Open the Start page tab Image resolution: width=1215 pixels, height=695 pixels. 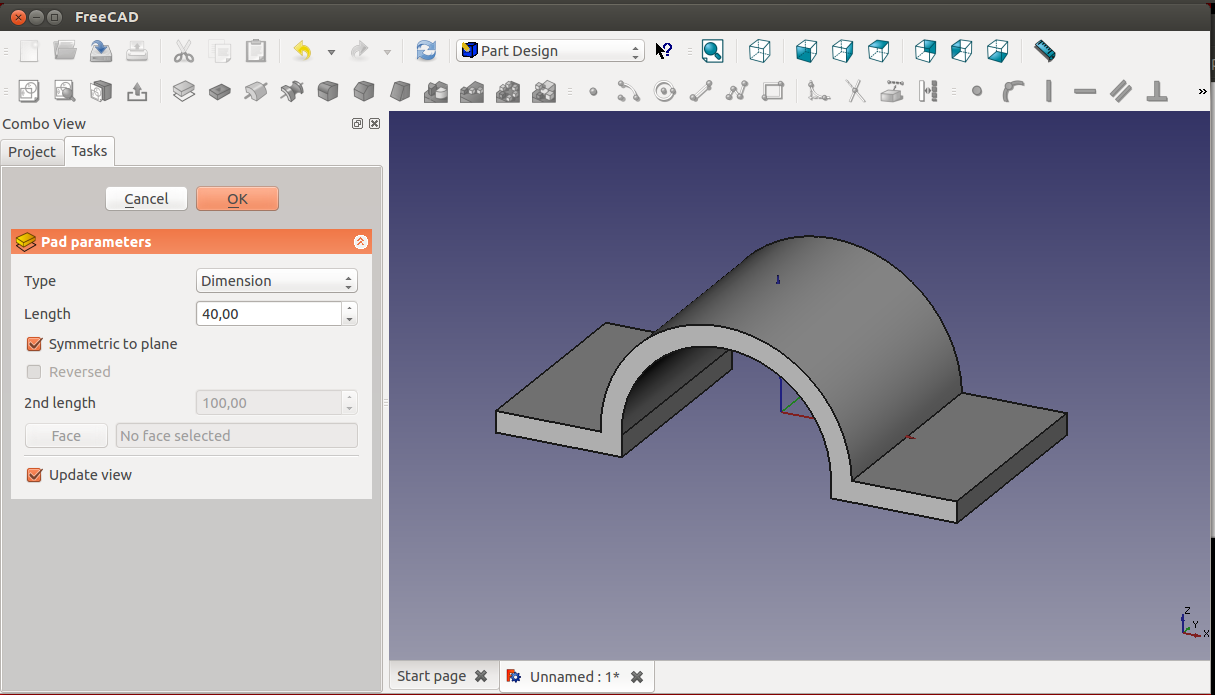(x=431, y=676)
